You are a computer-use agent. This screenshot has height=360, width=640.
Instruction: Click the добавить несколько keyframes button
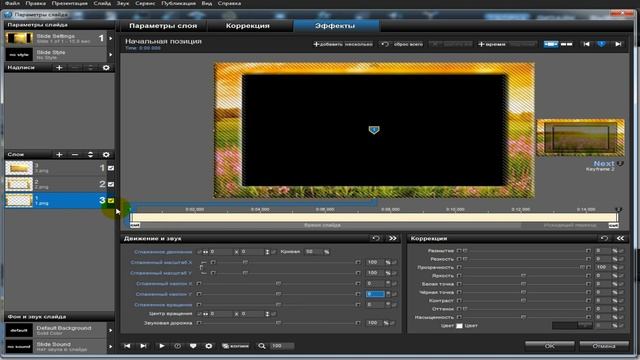[x=343, y=44]
